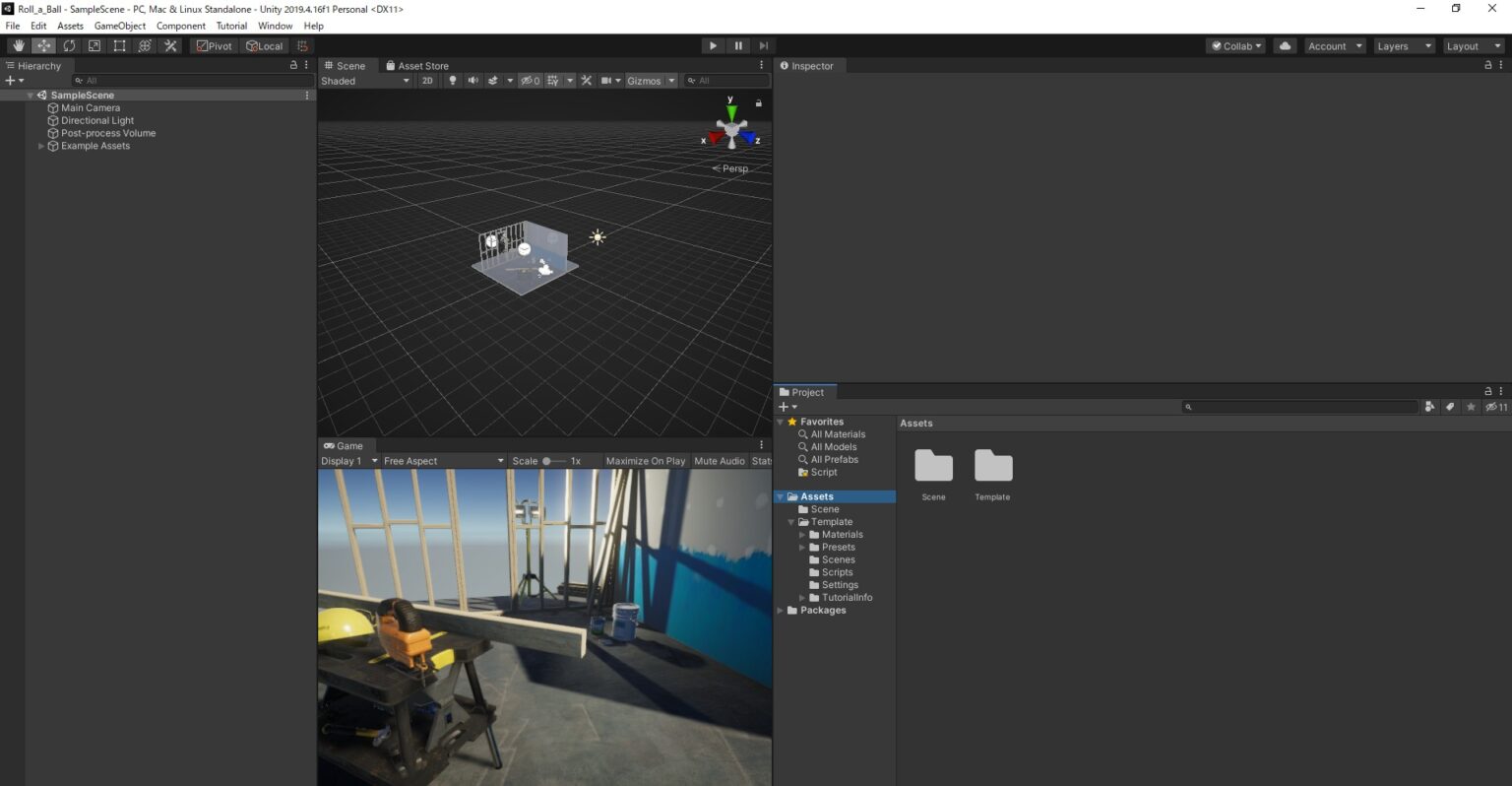The width and height of the screenshot is (1512, 786).
Task: Select the Rect transform tool
Action: point(119,46)
